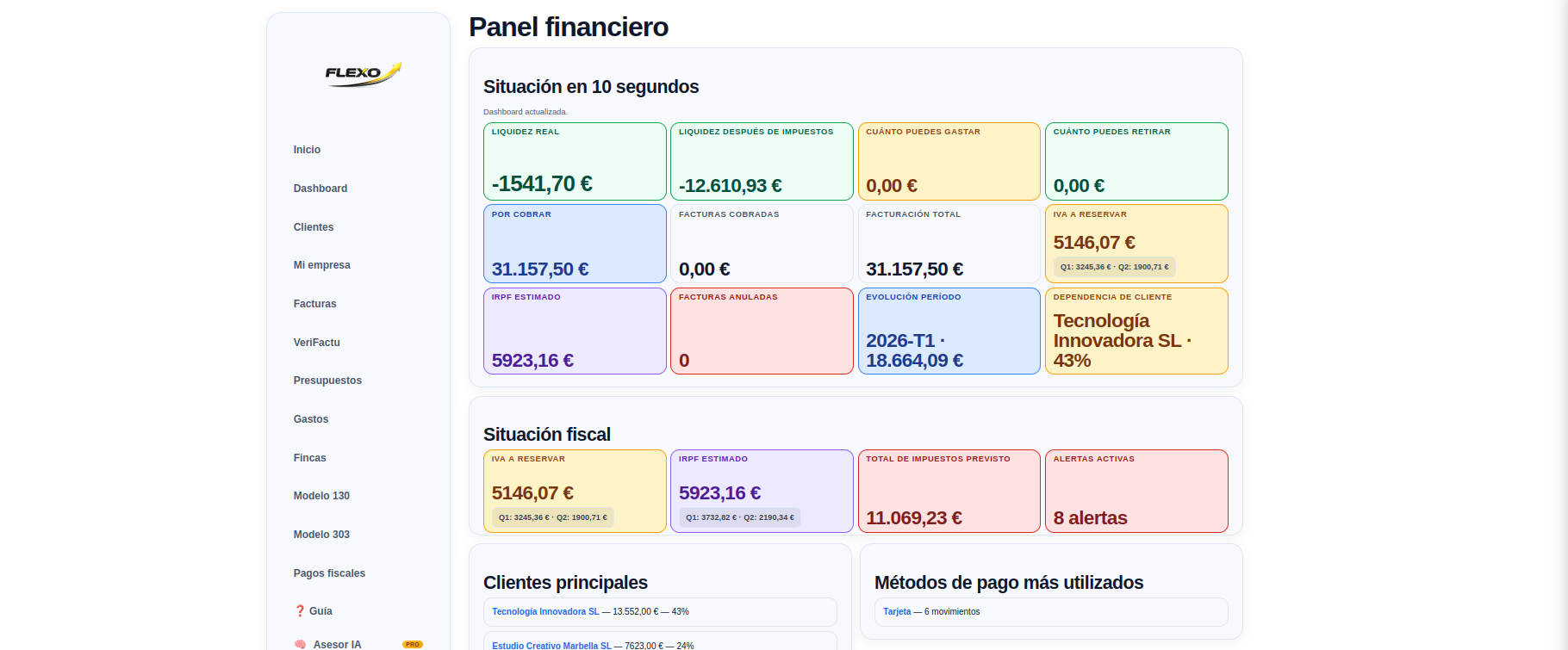Click the Evolución período card
Image resolution: width=1568 pixels, height=650 pixels.
tap(949, 331)
